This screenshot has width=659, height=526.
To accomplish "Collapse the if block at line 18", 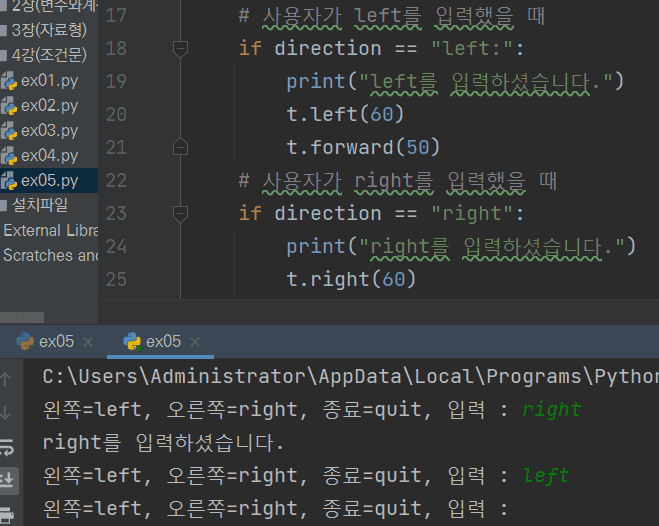I will click(180, 49).
